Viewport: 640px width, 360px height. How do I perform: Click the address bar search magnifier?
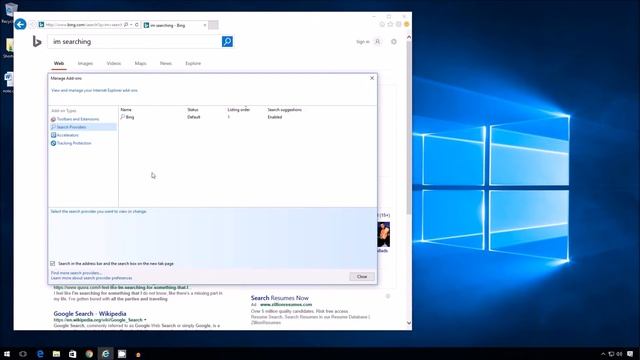click(x=126, y=25)
